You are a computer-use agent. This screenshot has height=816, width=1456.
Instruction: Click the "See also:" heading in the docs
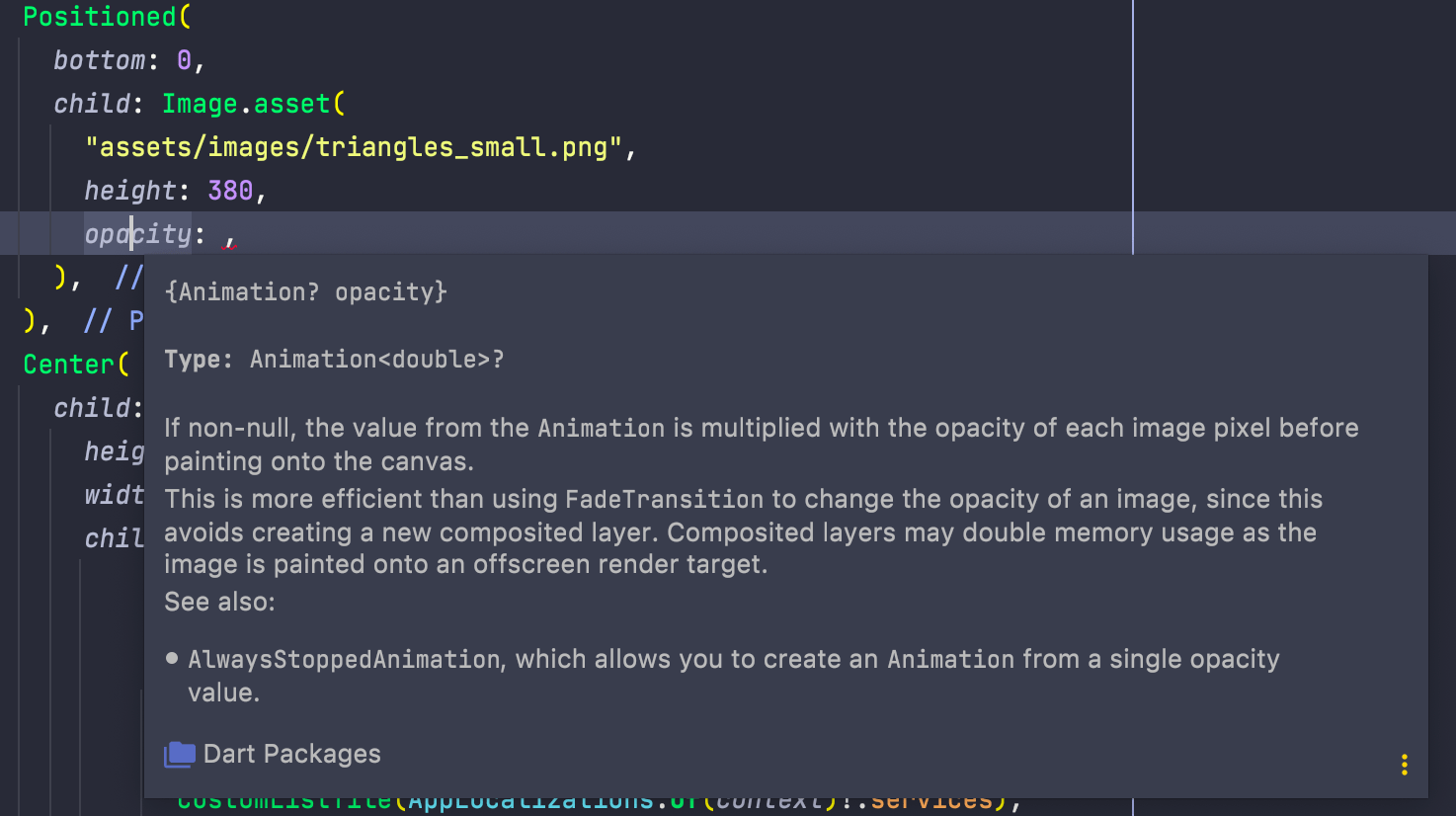coord(219,602)
